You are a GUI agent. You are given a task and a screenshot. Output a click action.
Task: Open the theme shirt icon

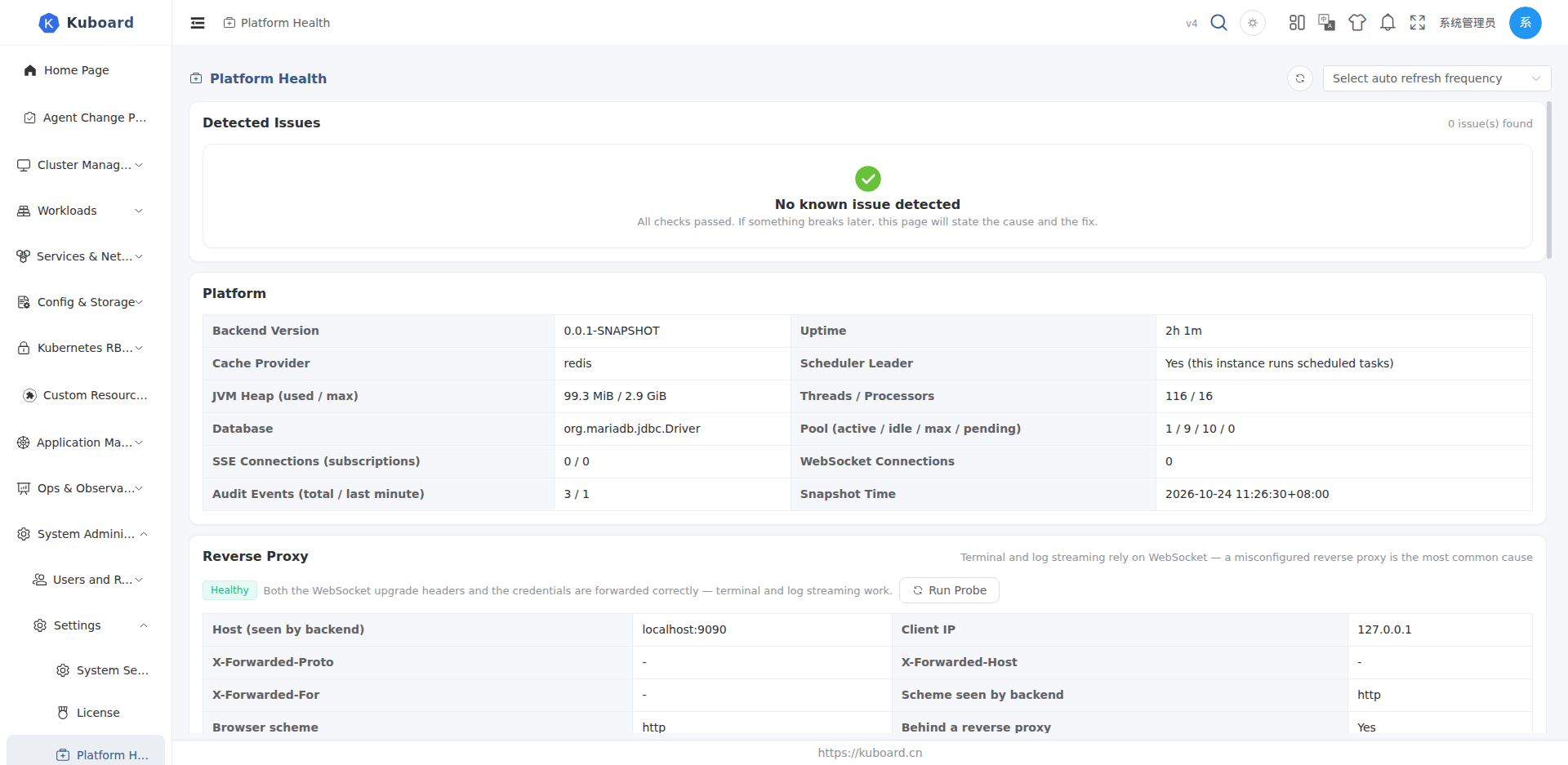point(1357,23)
